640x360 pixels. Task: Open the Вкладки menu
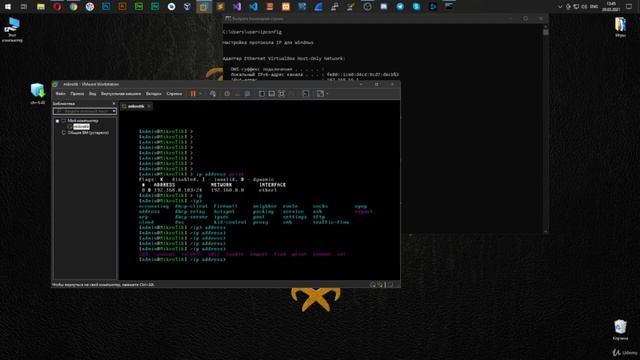153,93
